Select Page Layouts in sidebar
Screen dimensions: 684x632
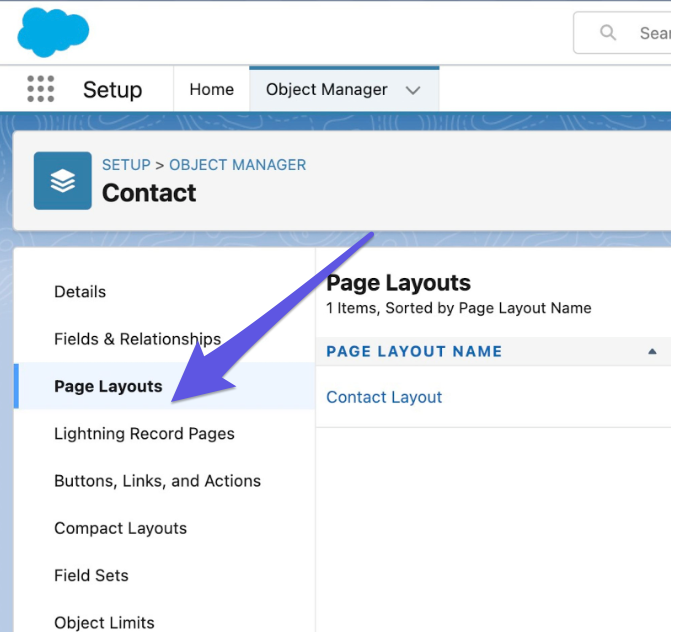(108, 386)
